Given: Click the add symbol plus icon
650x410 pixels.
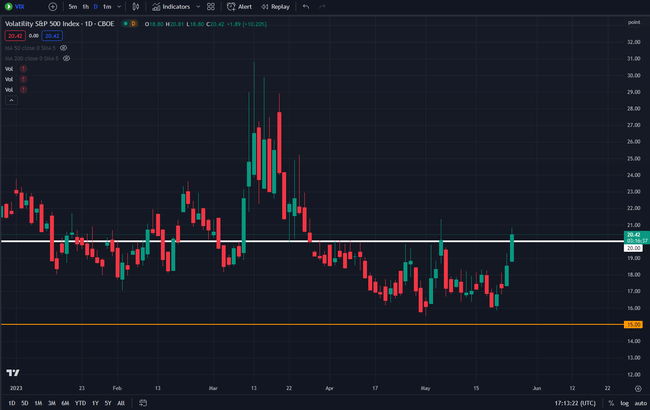Looking at the screenshot, I should click(x=51, y=6).
